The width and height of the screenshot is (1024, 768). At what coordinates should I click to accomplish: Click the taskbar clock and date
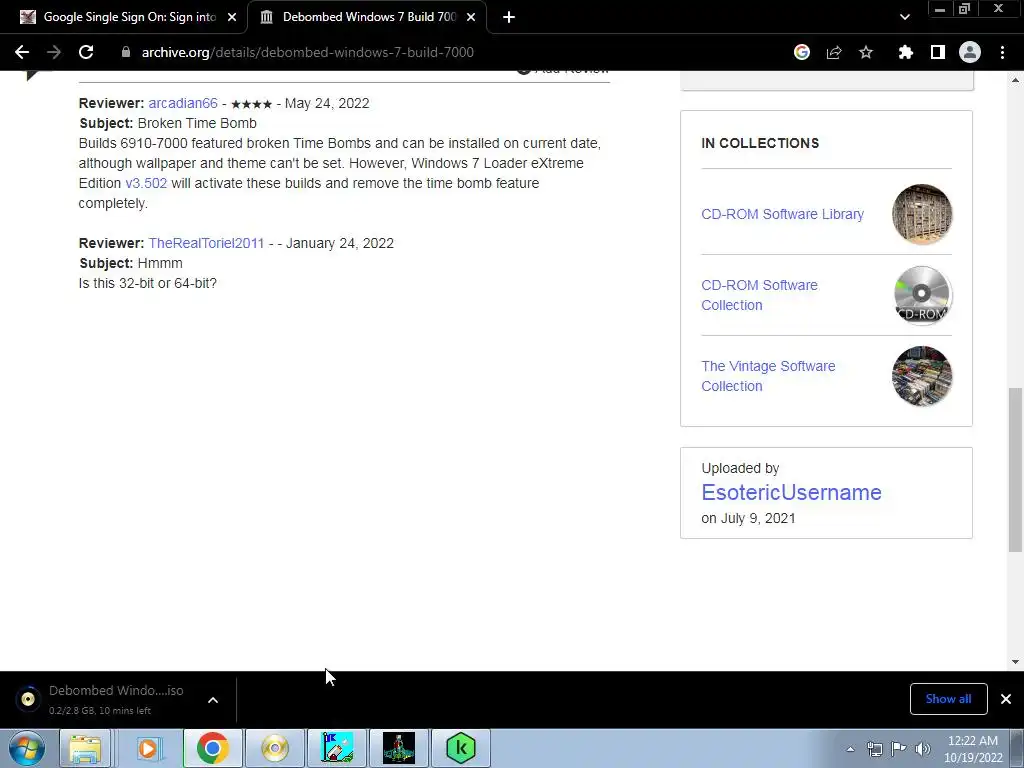click(973, 749)
